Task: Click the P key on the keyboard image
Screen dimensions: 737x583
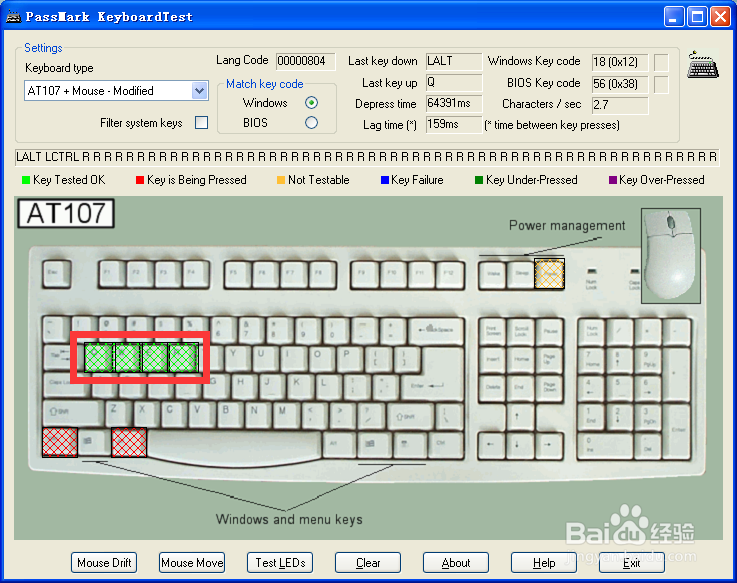Action: click(349, 357)
